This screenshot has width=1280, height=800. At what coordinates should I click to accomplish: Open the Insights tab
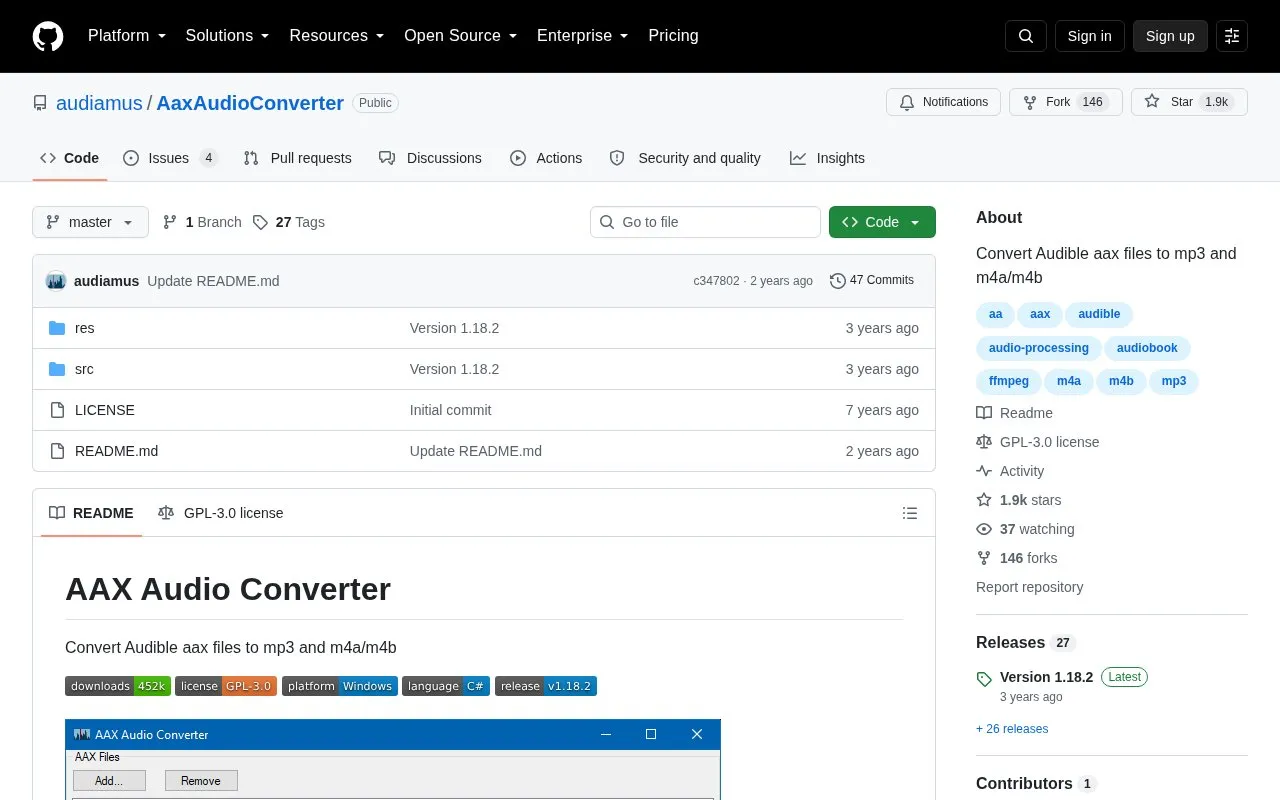tap(827, 158)
